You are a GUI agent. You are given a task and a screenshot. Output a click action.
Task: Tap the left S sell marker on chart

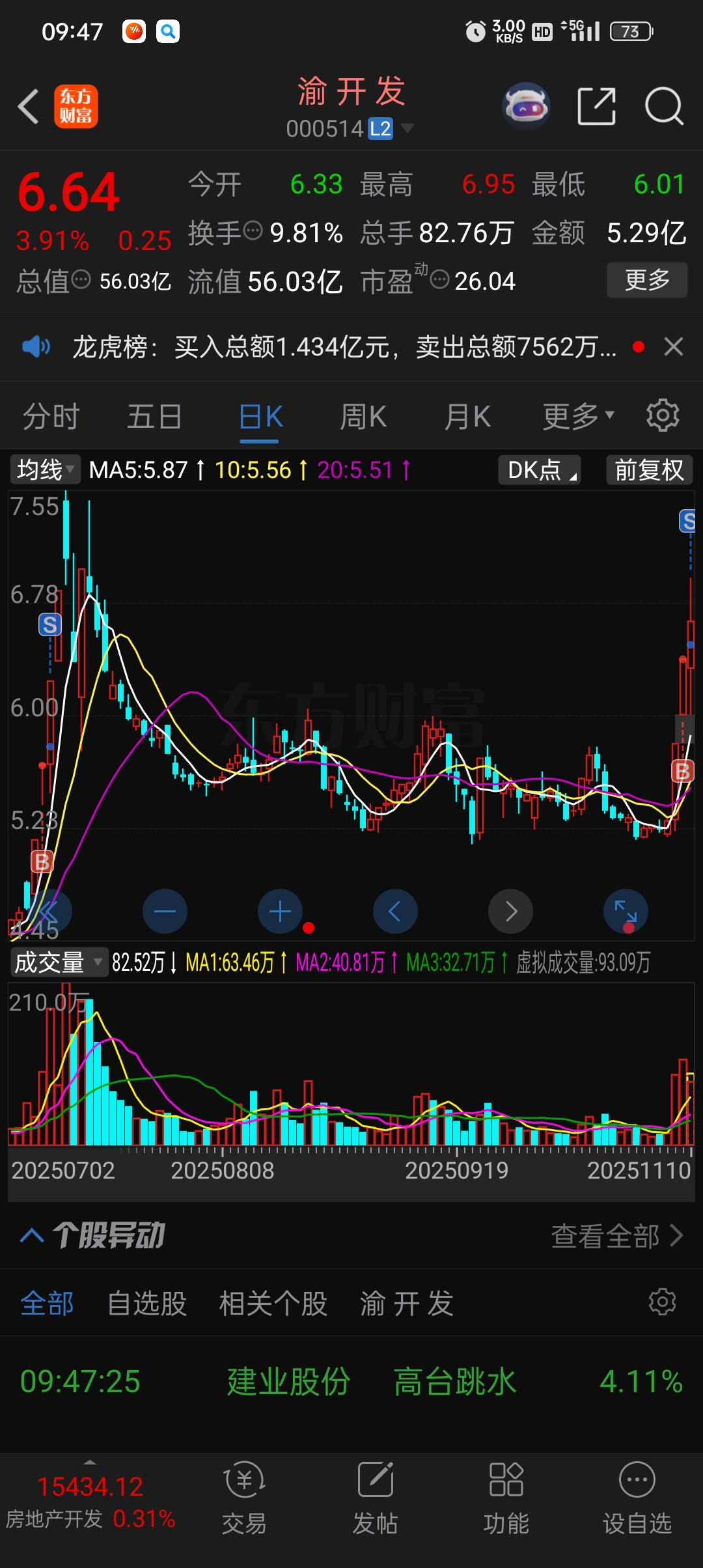(x=50, y=625)
